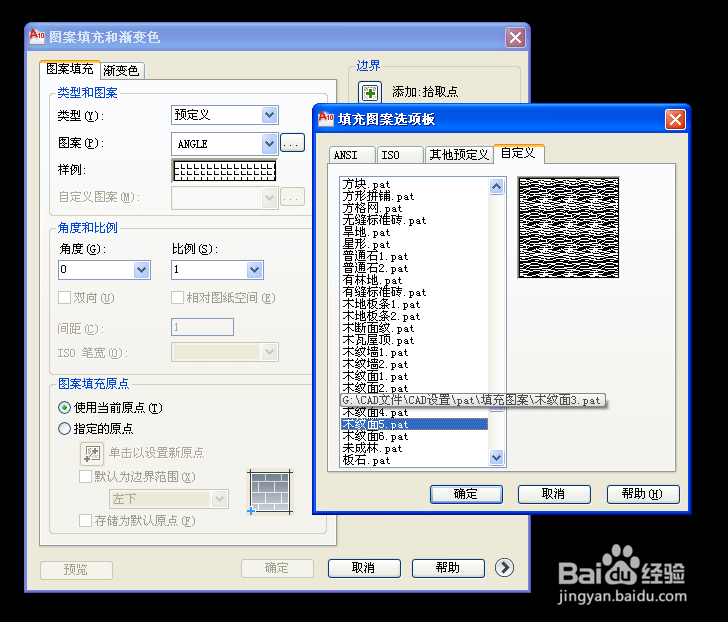Select 木纹墙1.pat in the list
Screen dimensions: 728x622
click(x=375, y=353)
